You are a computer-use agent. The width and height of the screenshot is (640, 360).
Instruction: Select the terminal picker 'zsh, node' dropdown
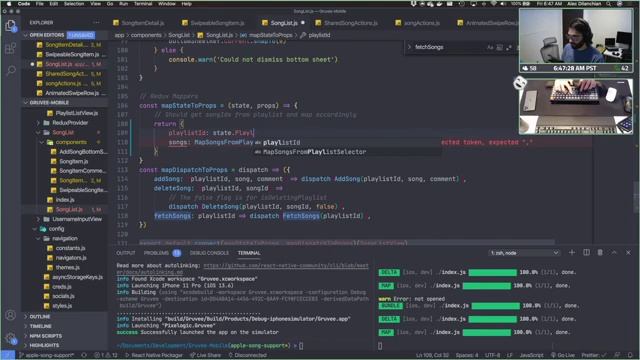coord(524,253)
